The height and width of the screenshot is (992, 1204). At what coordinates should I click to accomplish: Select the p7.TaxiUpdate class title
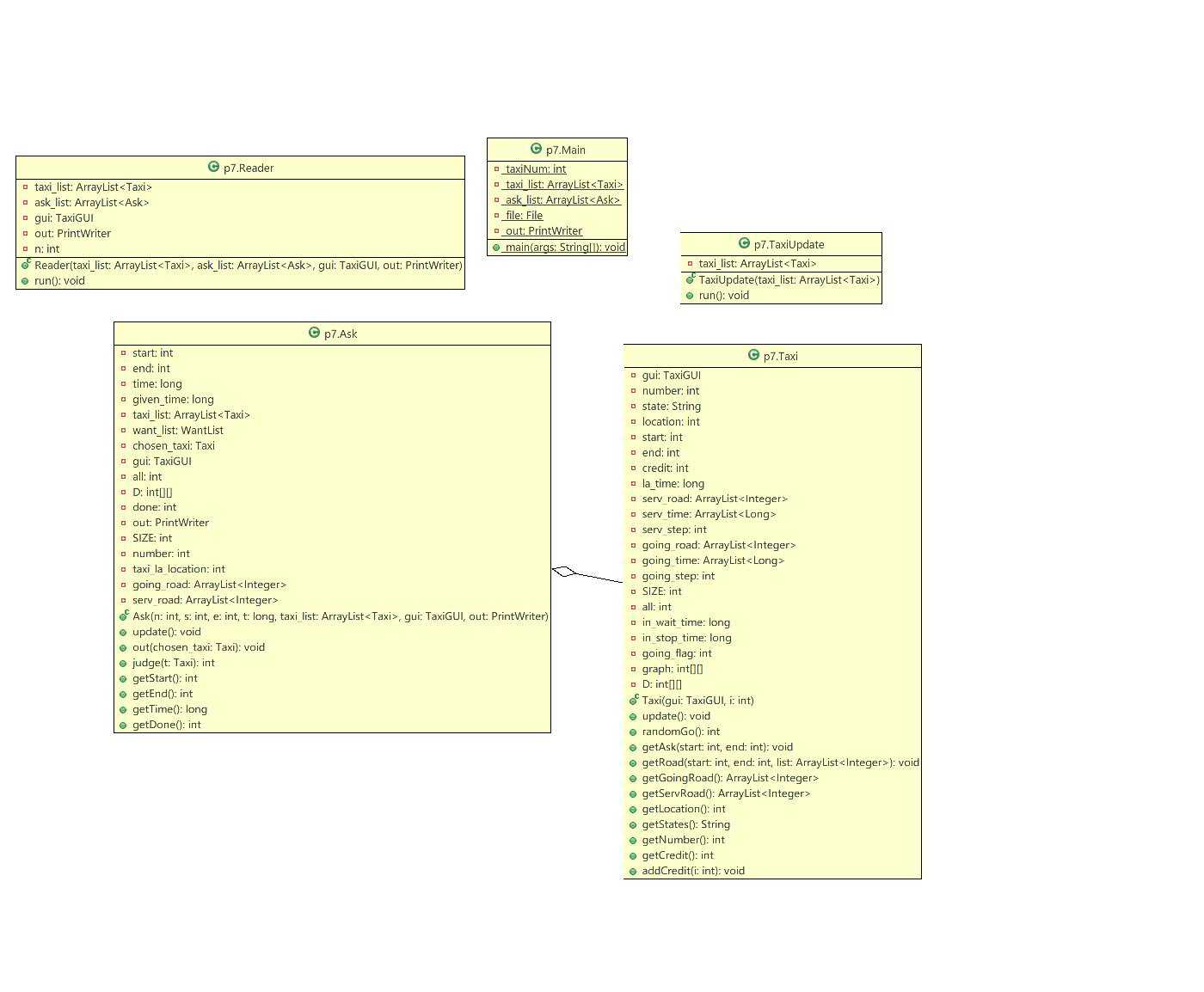click(x=789, y=245)
